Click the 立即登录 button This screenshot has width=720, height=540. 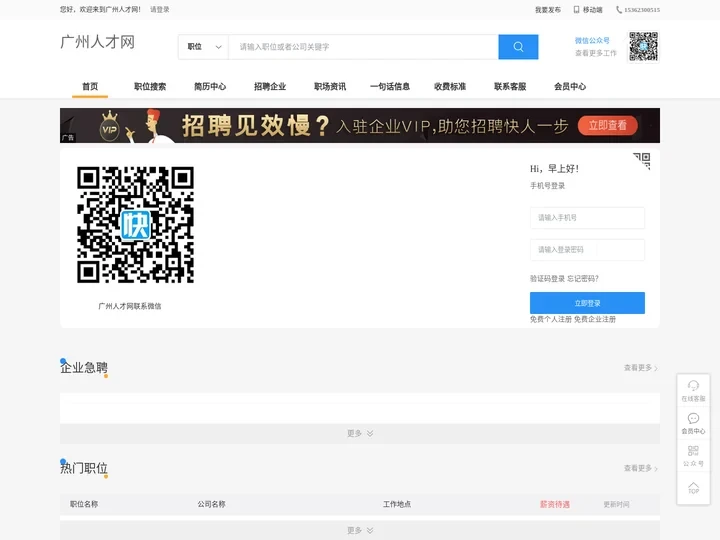(587, 303)
